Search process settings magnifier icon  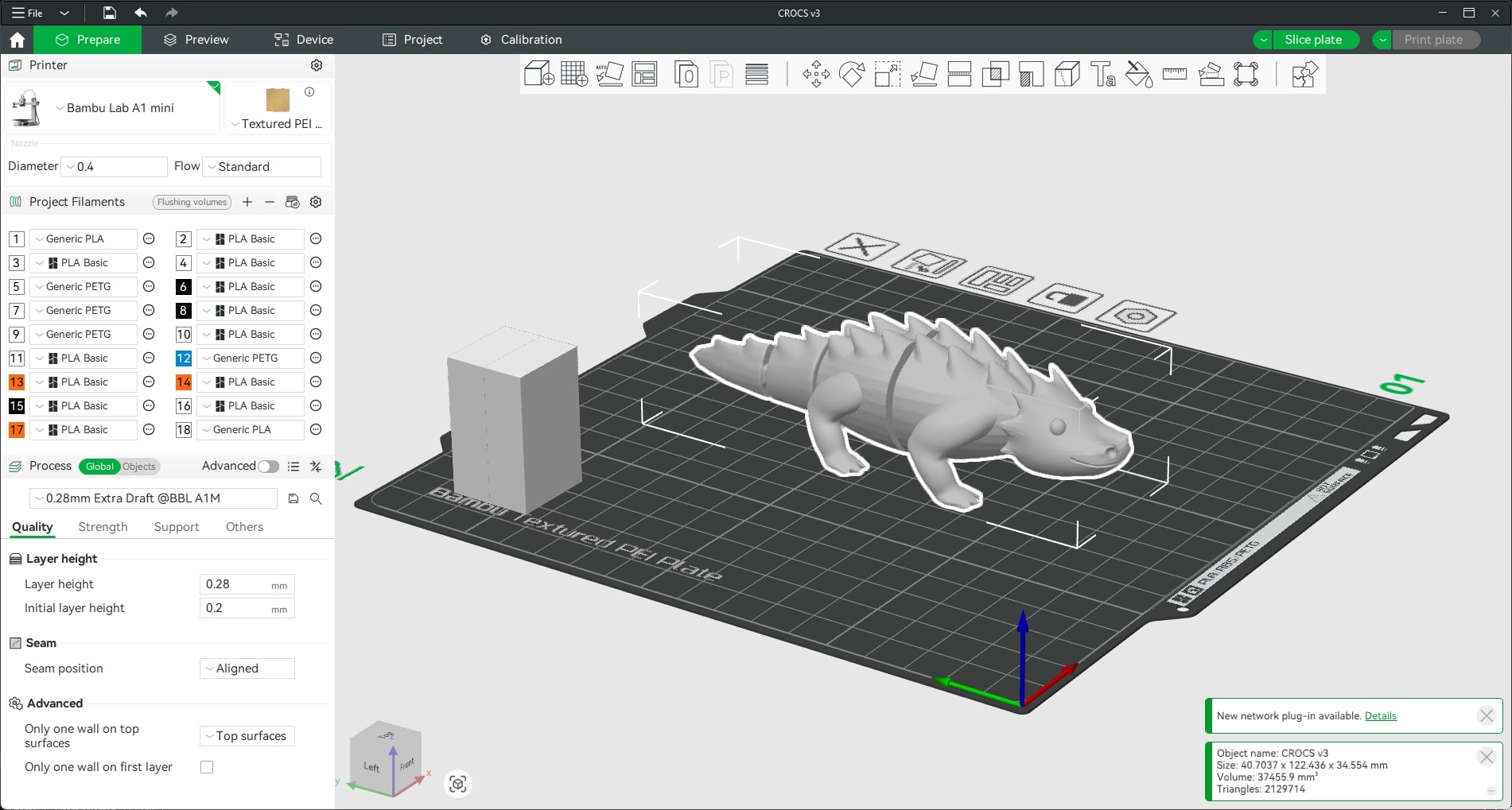[316, 498]
